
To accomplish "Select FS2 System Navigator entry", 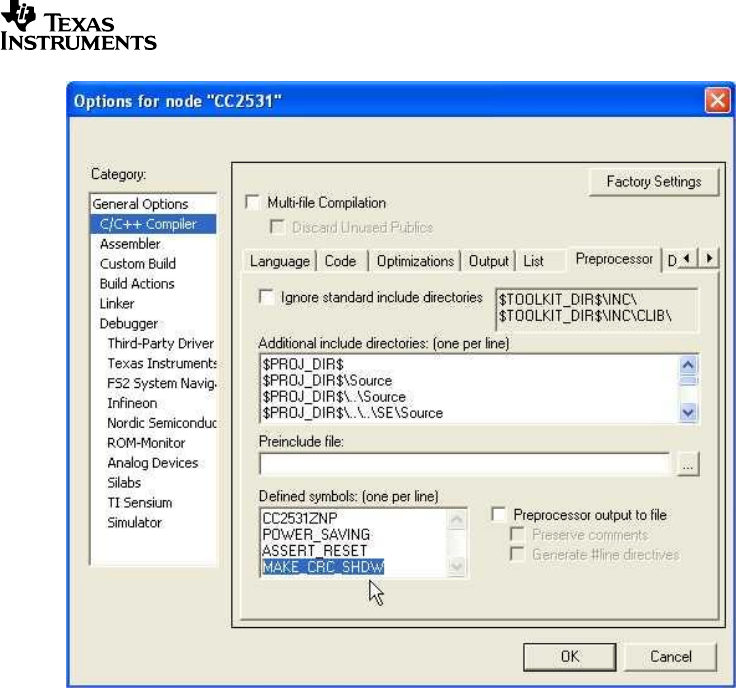I will (162, 383).
